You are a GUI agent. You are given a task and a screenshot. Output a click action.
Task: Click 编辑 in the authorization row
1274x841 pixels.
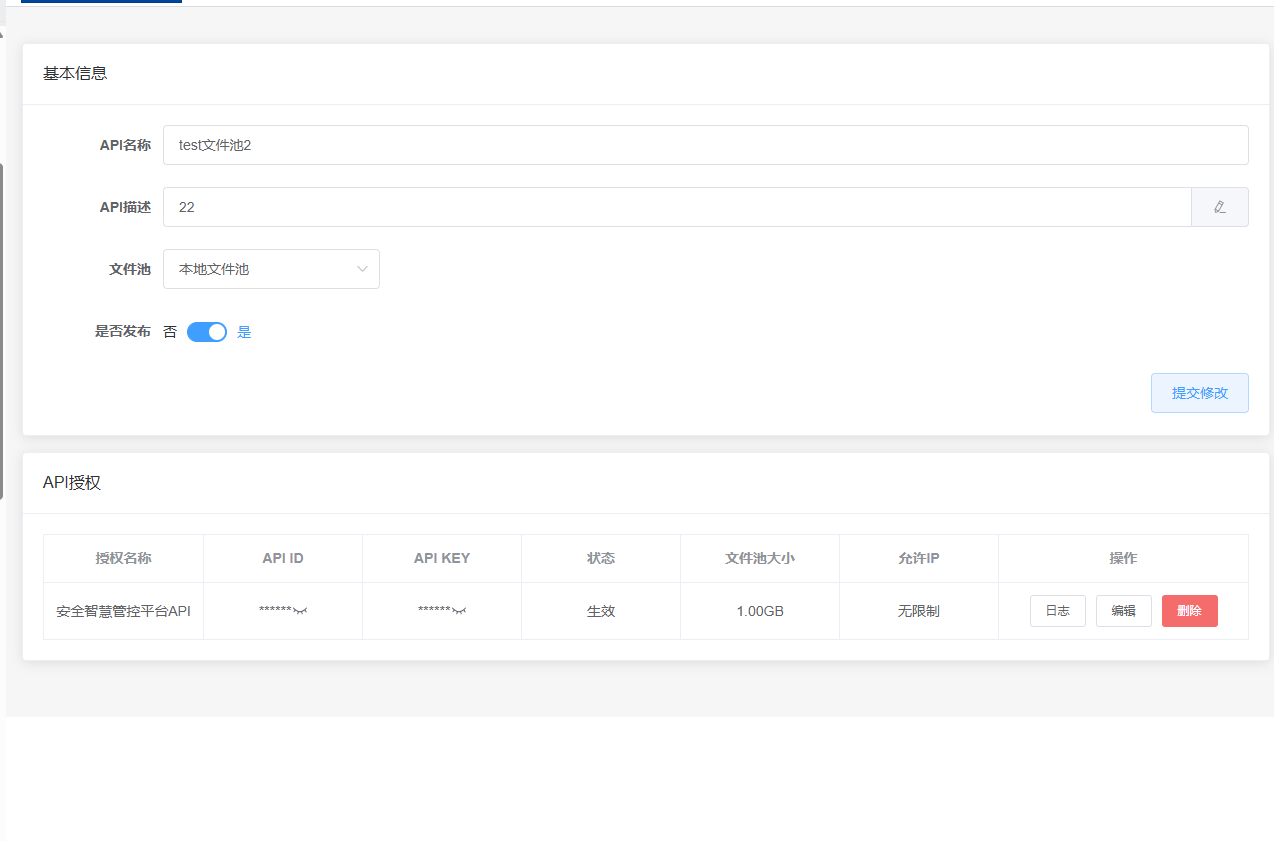[x=1123, y=611]
